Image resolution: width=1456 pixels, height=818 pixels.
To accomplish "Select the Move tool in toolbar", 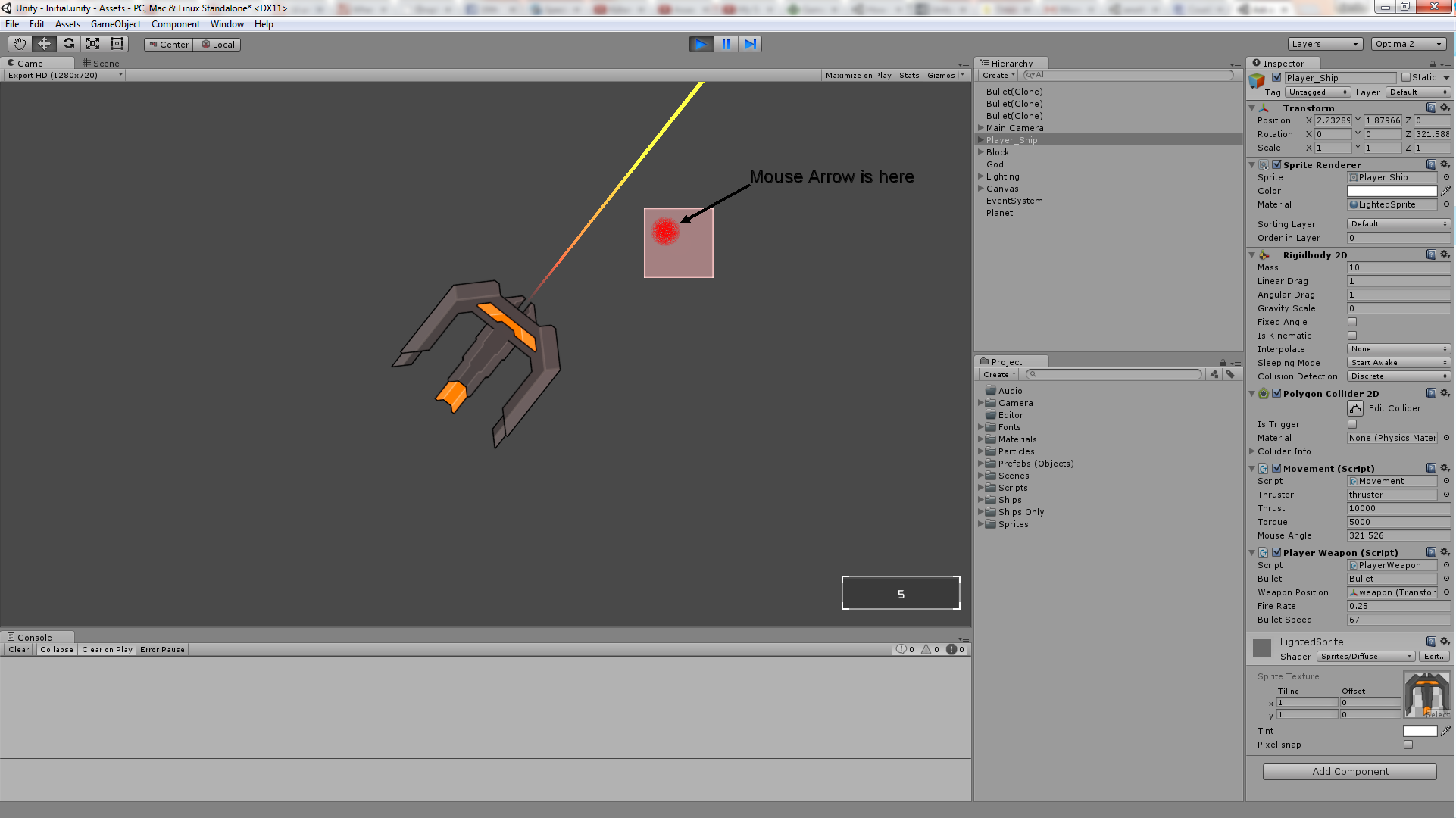I will (44, 44).
